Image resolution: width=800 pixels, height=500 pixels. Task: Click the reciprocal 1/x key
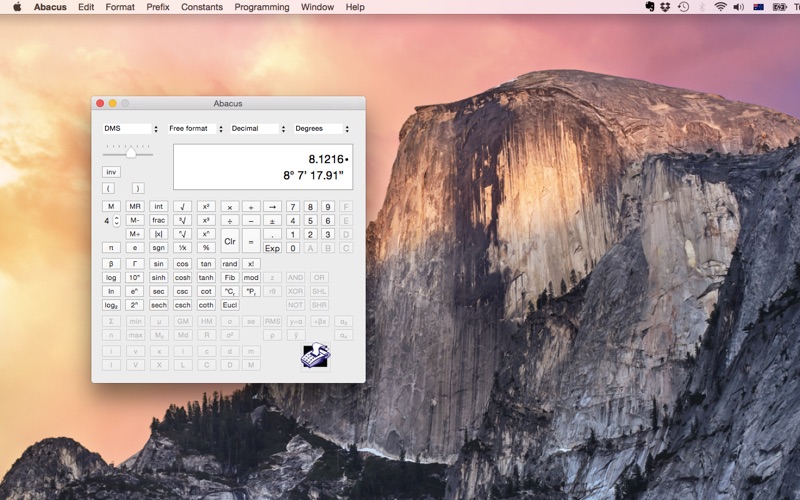(182, 248)
